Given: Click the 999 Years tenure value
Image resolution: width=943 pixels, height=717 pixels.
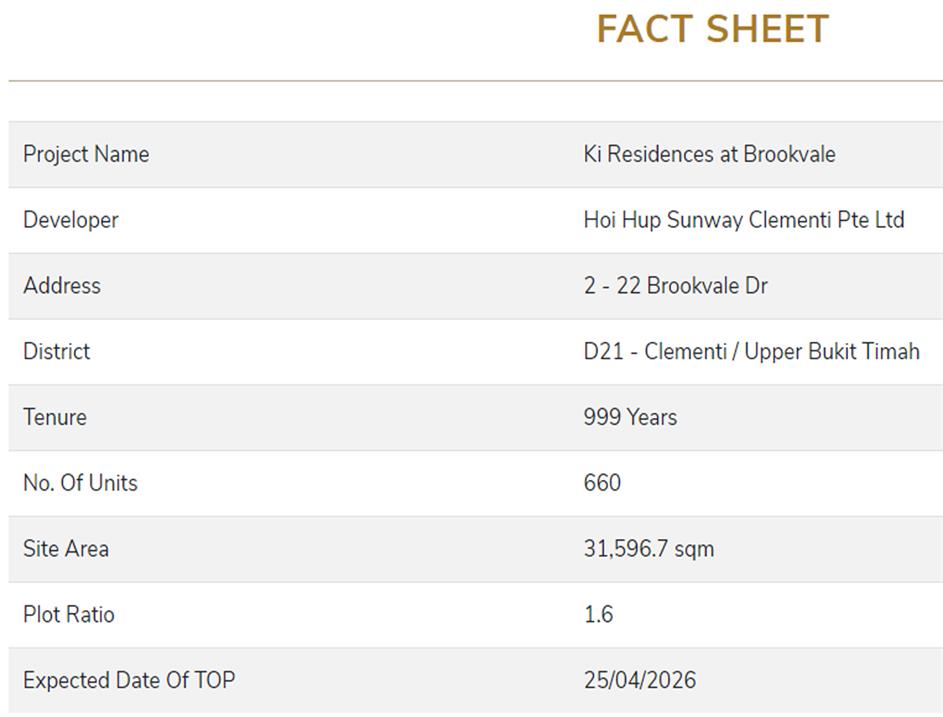Looking at the screenshot, I should pos(630,417).
